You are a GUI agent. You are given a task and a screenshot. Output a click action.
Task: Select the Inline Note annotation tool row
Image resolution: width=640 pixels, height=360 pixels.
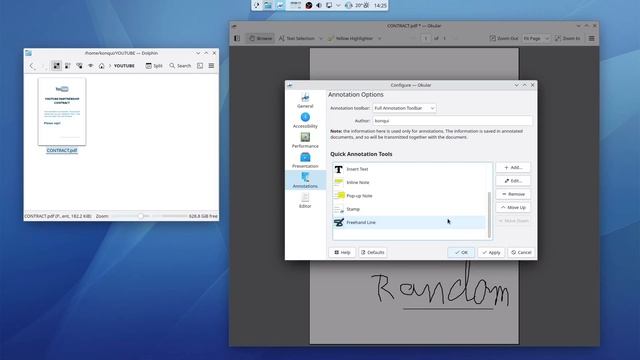tap(409, 182)
